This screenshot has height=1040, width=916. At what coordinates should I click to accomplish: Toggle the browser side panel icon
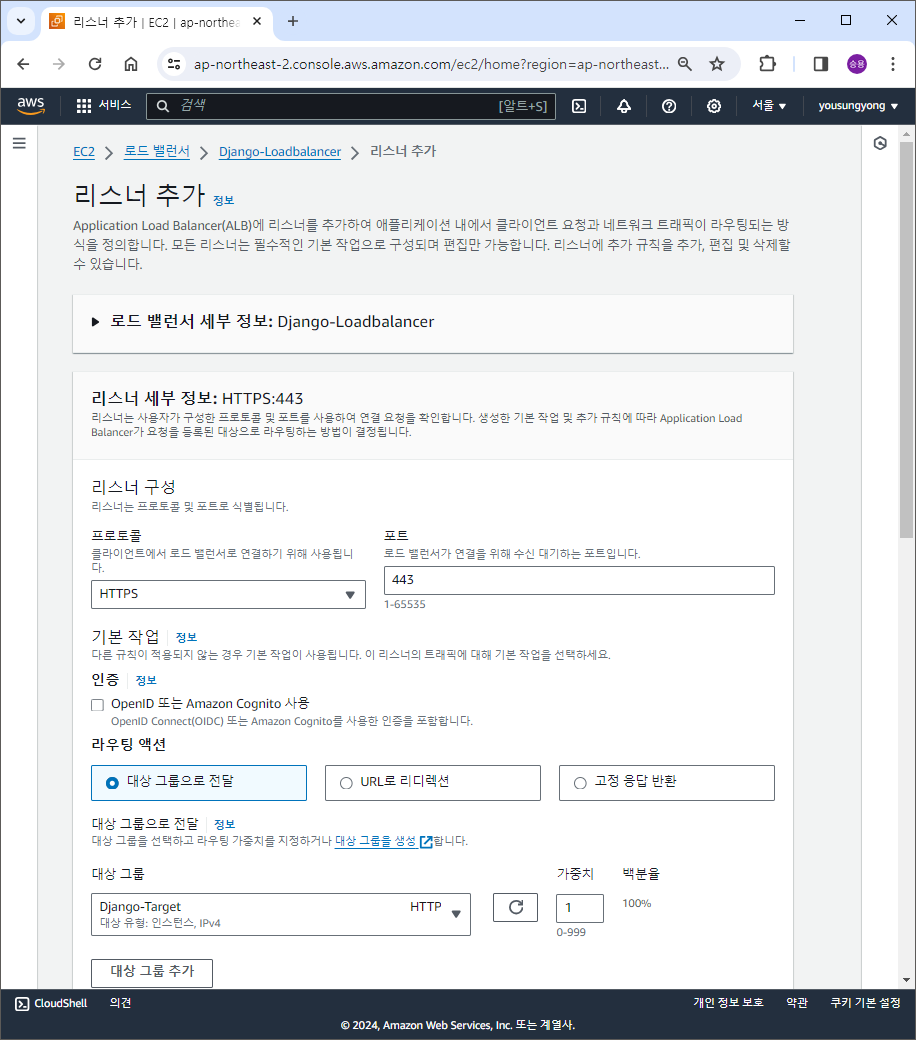tap(820, 64)
